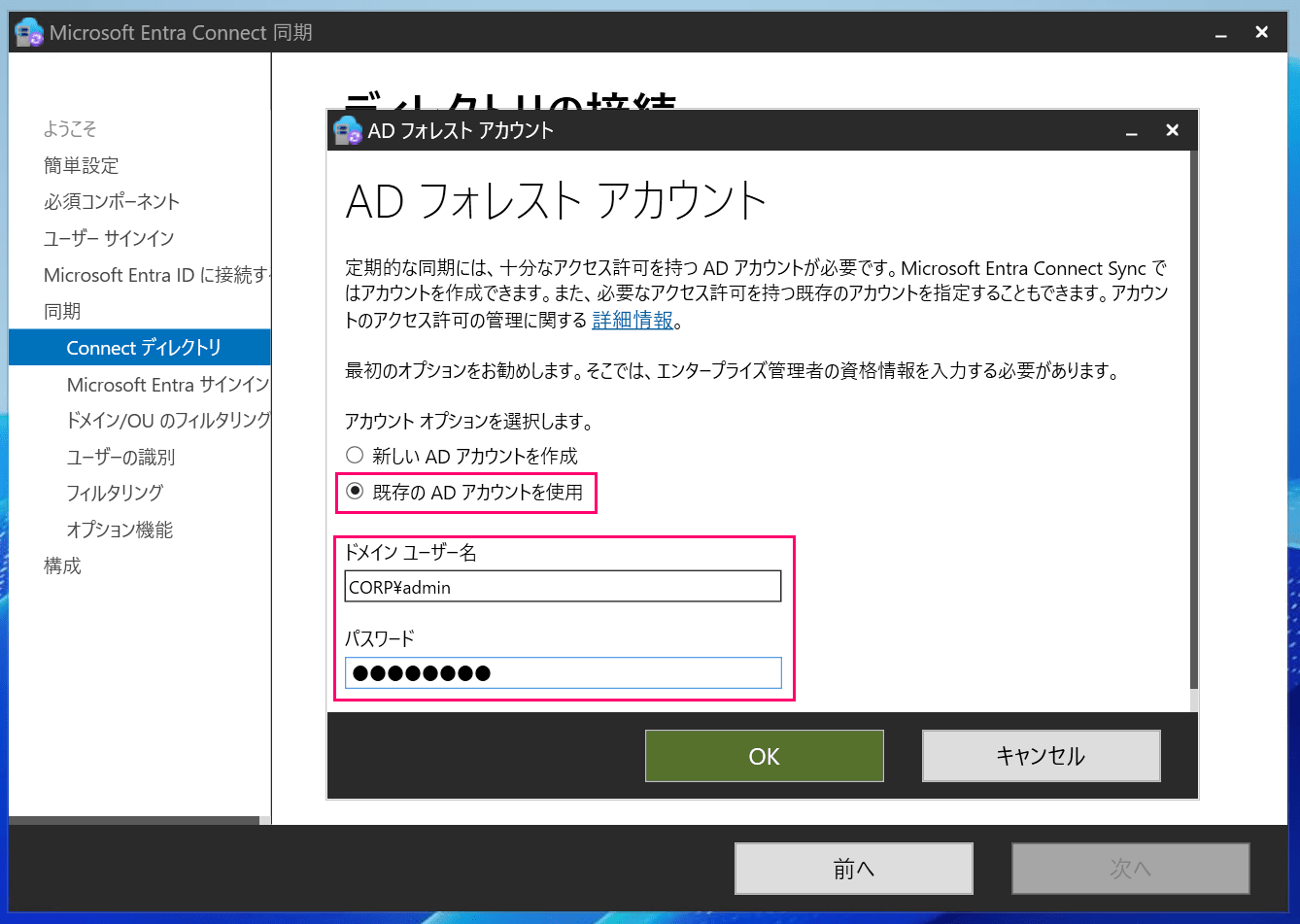Select ドメイン/OU のフィルタリング sidebar item

tap(168, 421)
